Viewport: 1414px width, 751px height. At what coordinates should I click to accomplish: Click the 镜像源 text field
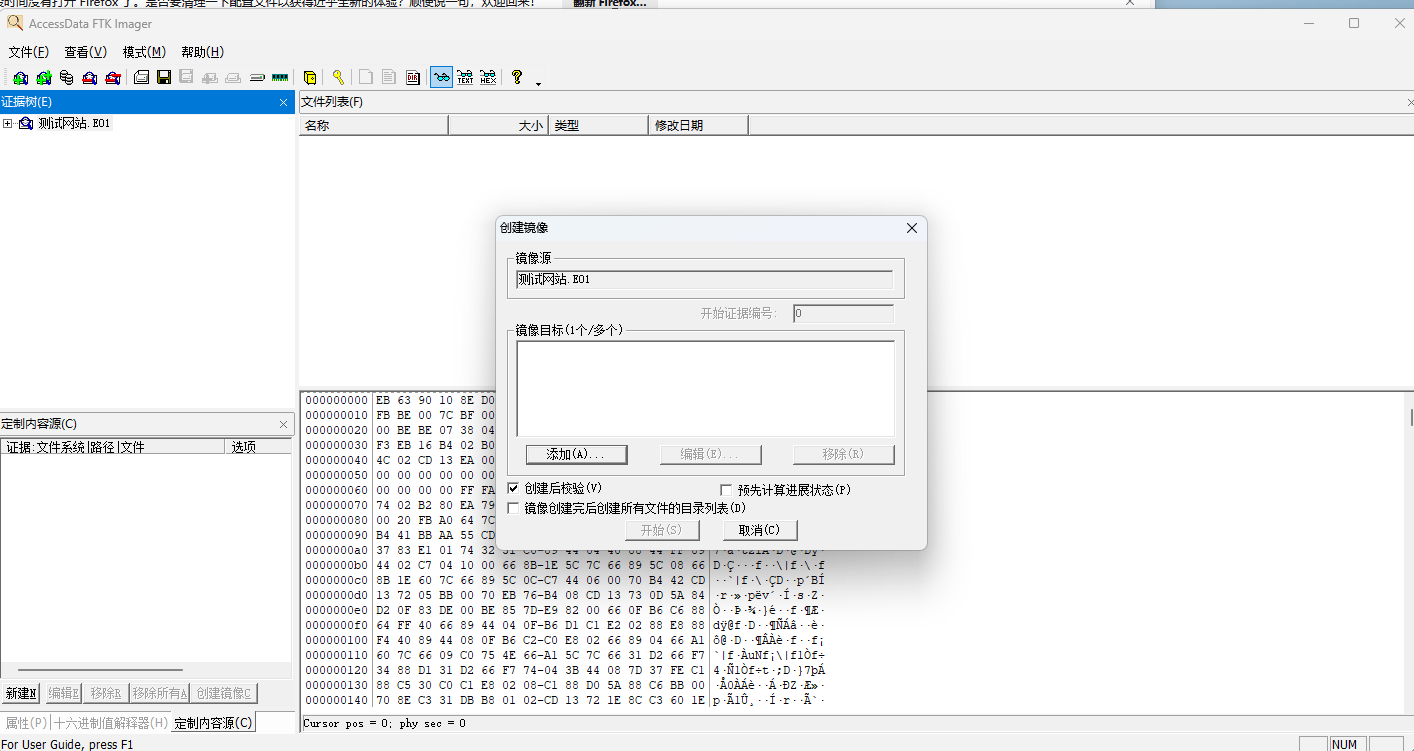click(704, 280)
